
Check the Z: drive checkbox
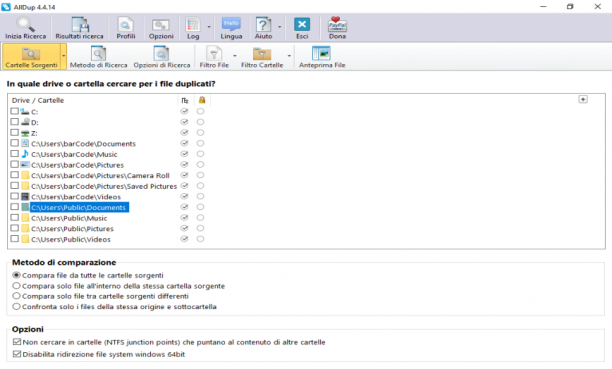15,132
